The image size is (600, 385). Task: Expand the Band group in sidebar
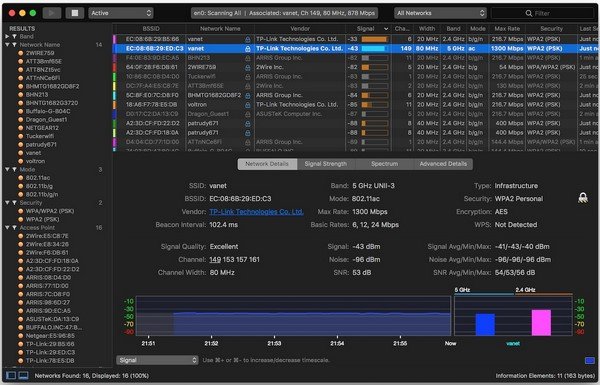7,36
